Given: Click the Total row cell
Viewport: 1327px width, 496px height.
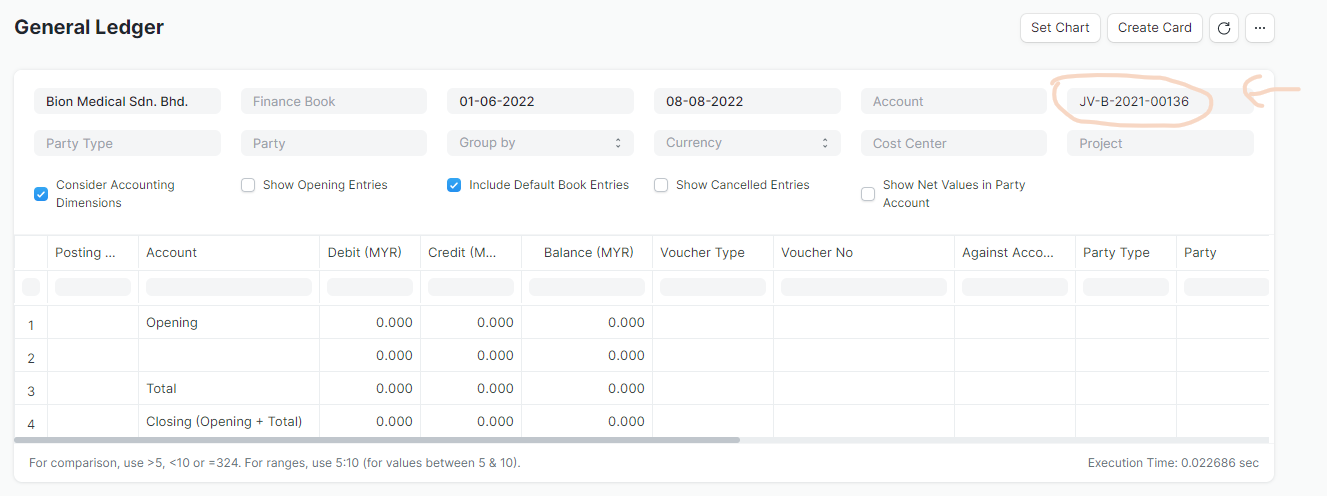Looking at the screenshot, I should coord(229,388).
